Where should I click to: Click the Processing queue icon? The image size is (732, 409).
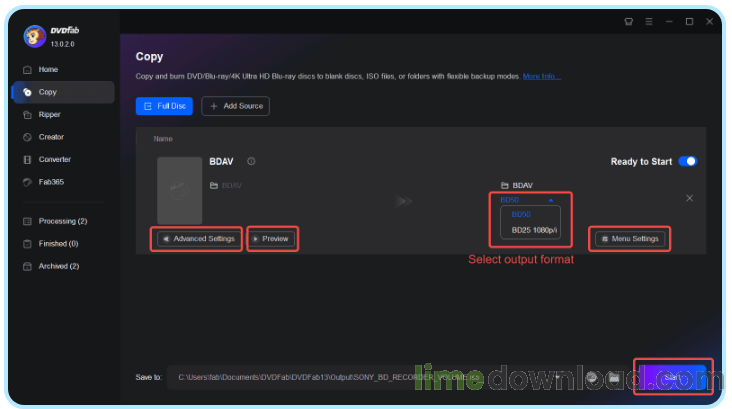click(x=27, y=221)
